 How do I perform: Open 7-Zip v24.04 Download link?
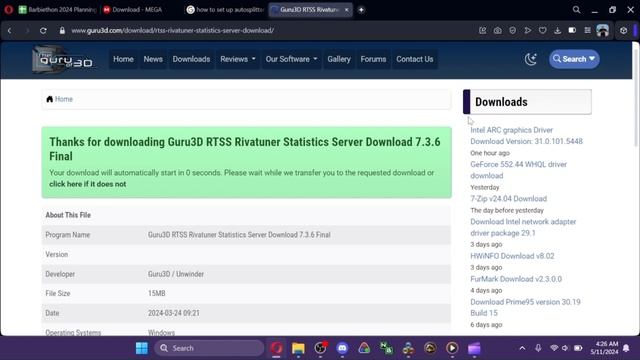click(508, 199)
